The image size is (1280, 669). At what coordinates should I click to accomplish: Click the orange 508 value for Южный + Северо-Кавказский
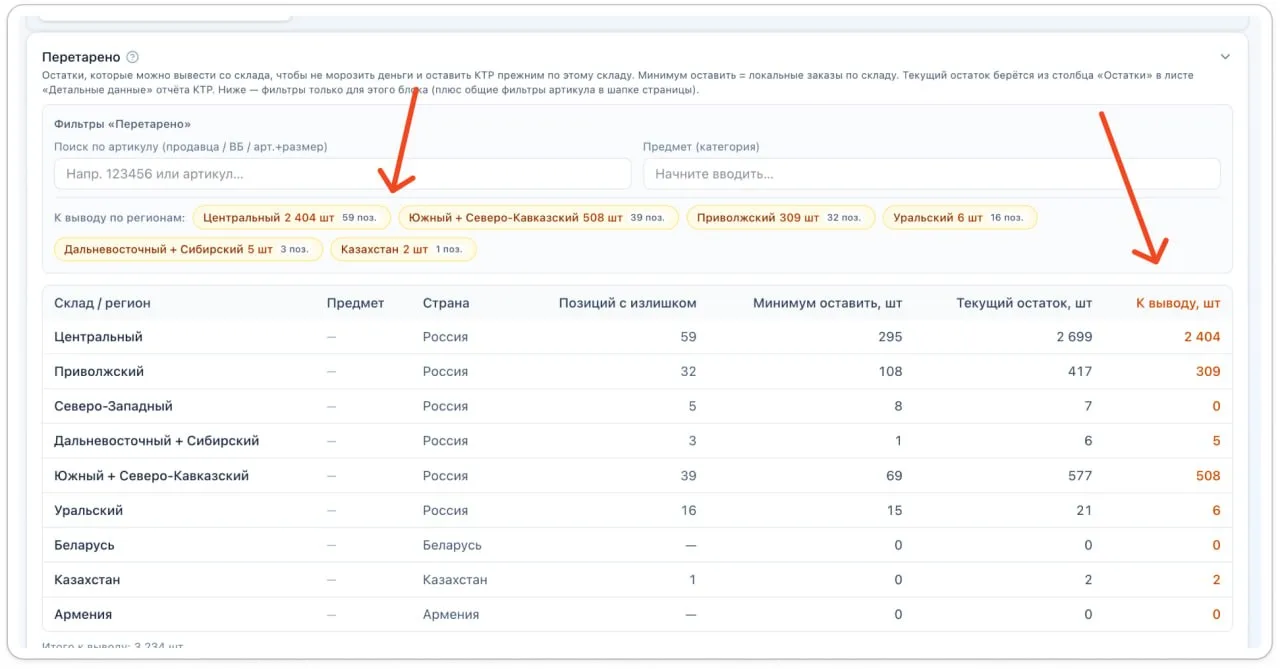[1207, 476]
